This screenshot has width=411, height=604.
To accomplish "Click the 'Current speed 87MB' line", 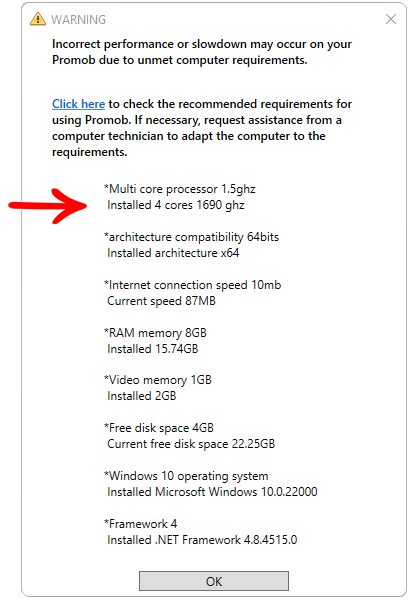I will (161, 301).
